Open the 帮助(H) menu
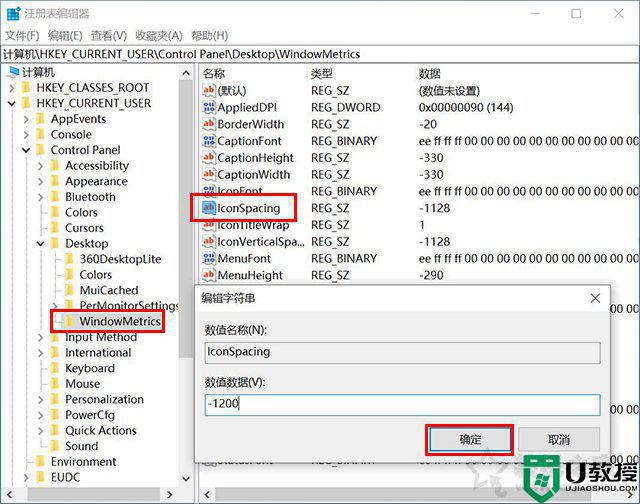 click(x=209, y=36)
